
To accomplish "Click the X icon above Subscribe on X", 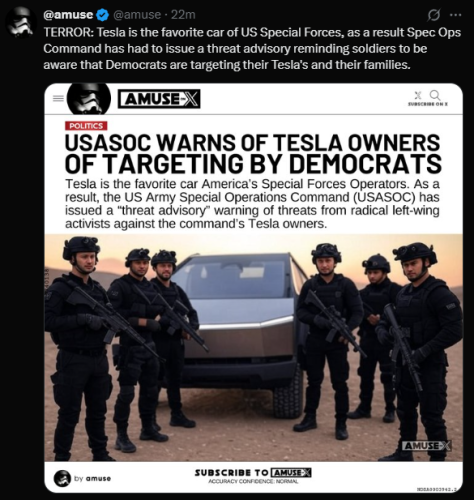I will (x=418, y=95).
